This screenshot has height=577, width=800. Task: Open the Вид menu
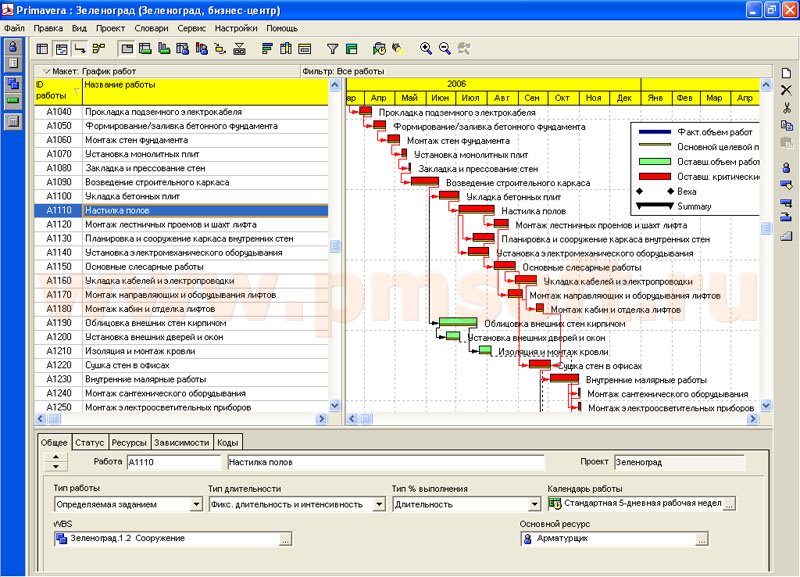tap(79, 29)
